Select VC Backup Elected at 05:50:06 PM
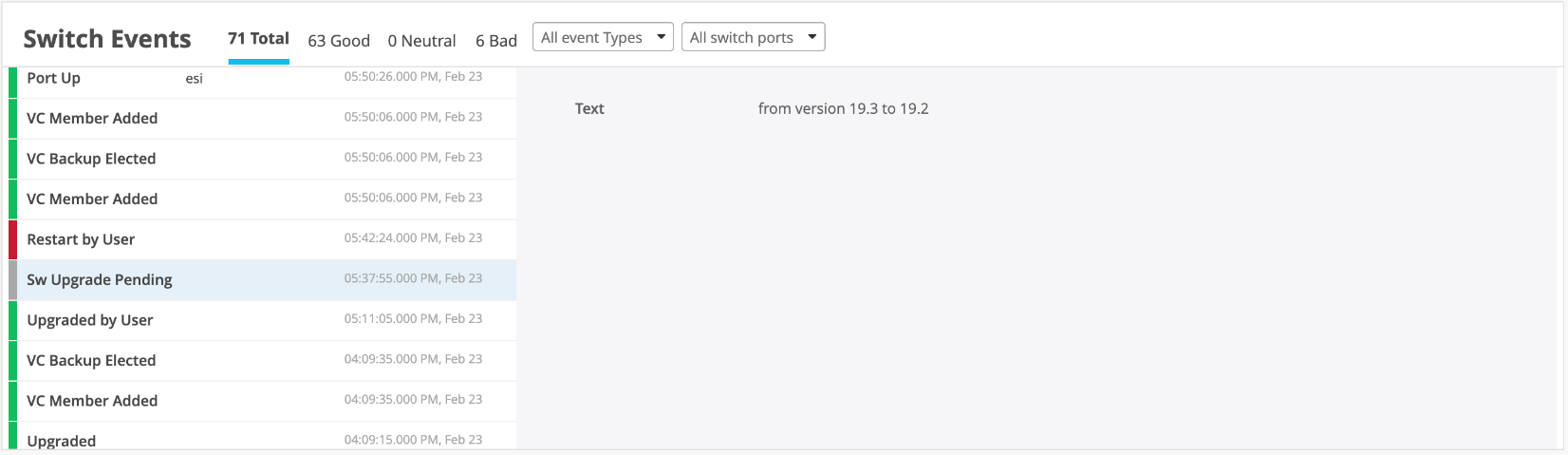This screenshot has width=1568, height=455. [91, 159]
